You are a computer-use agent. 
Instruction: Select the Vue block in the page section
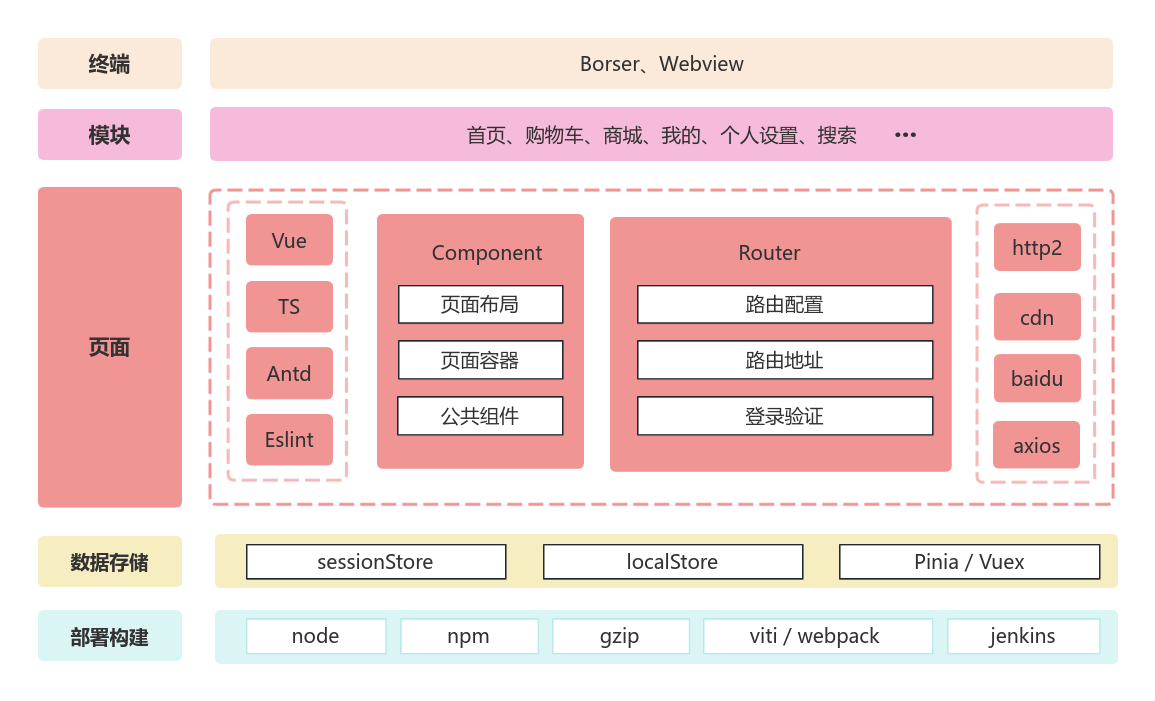(x=289, y=240)
